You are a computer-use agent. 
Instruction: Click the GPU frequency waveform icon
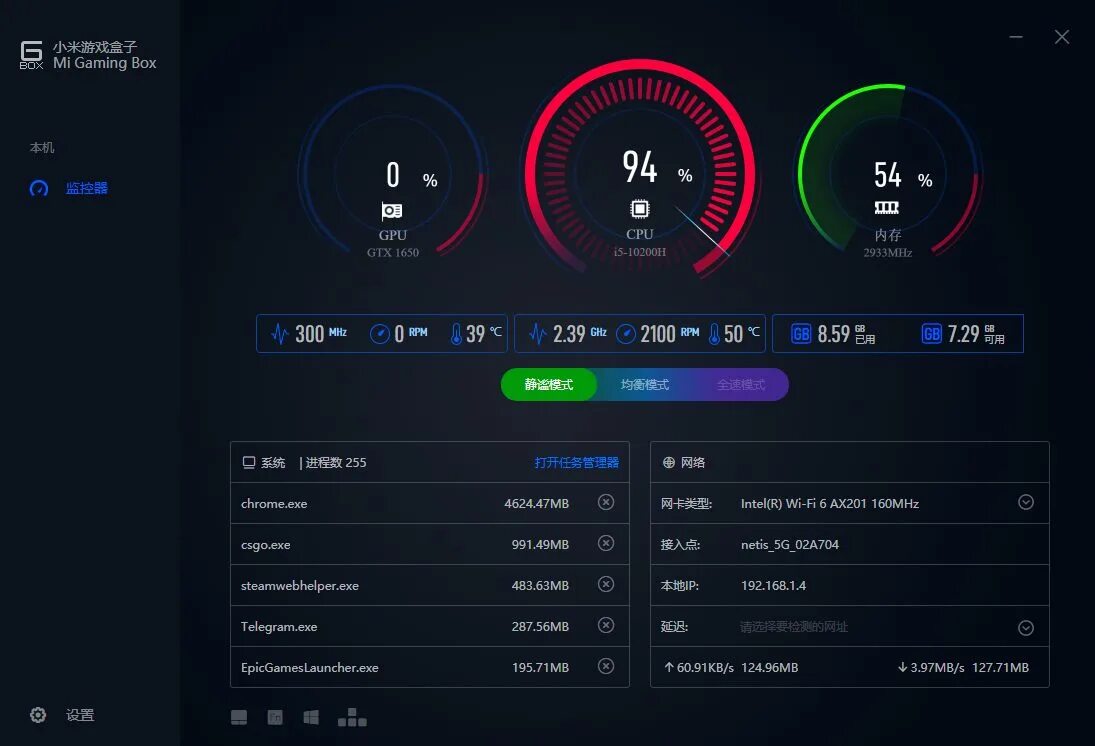tap(279, 334)
